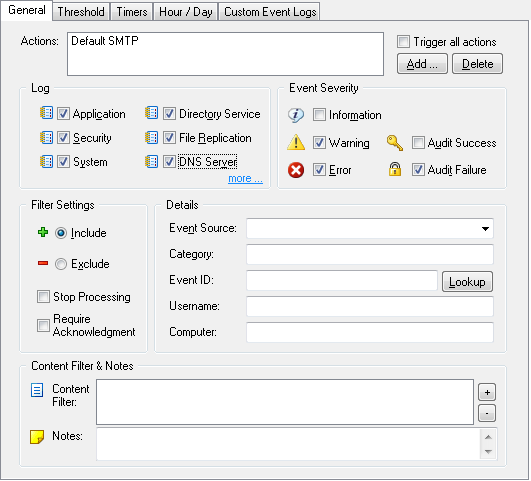Click the yellow Warning triangle icon
This screenshot has width=531, height=481.
(296, 142)
